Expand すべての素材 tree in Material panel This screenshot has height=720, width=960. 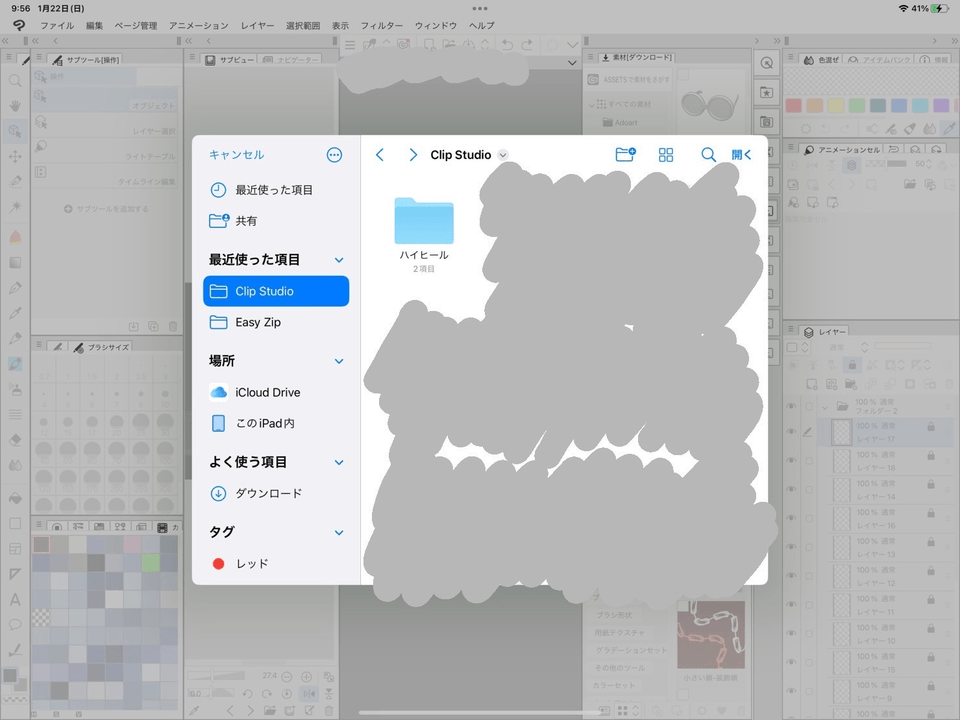(592, 104)
